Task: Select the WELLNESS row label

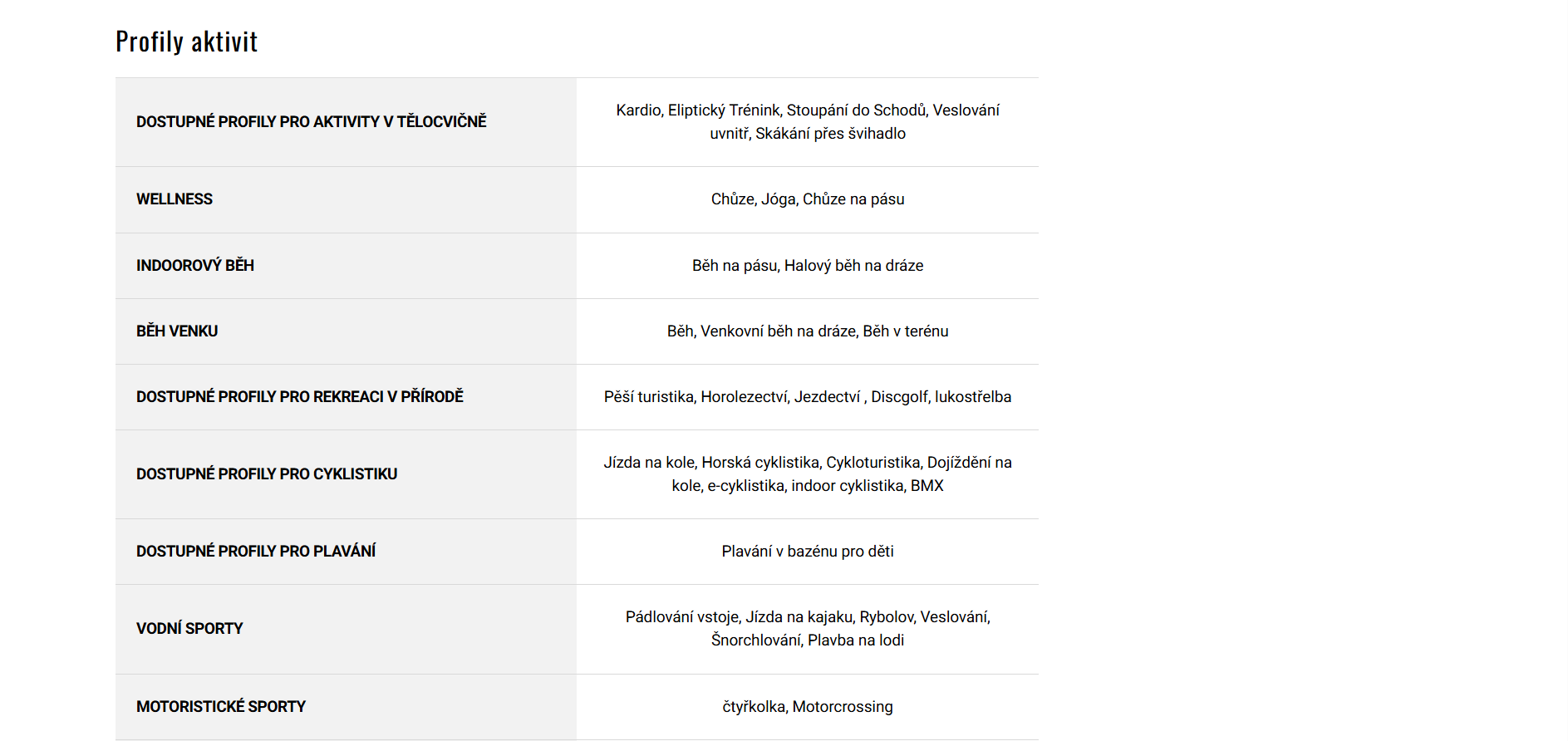Action: click(x=174, y=199)
